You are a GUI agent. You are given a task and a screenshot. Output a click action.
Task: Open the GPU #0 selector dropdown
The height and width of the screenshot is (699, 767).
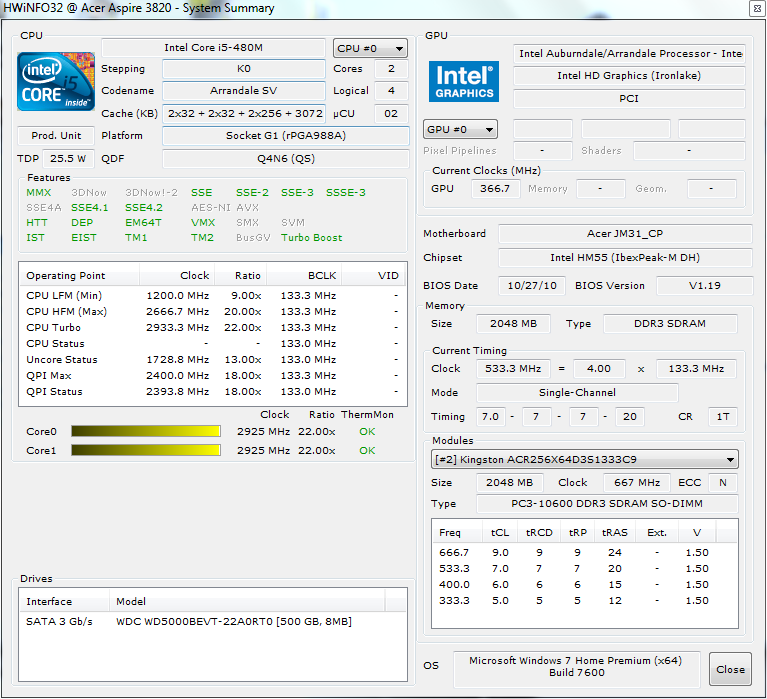click(460, 129)
